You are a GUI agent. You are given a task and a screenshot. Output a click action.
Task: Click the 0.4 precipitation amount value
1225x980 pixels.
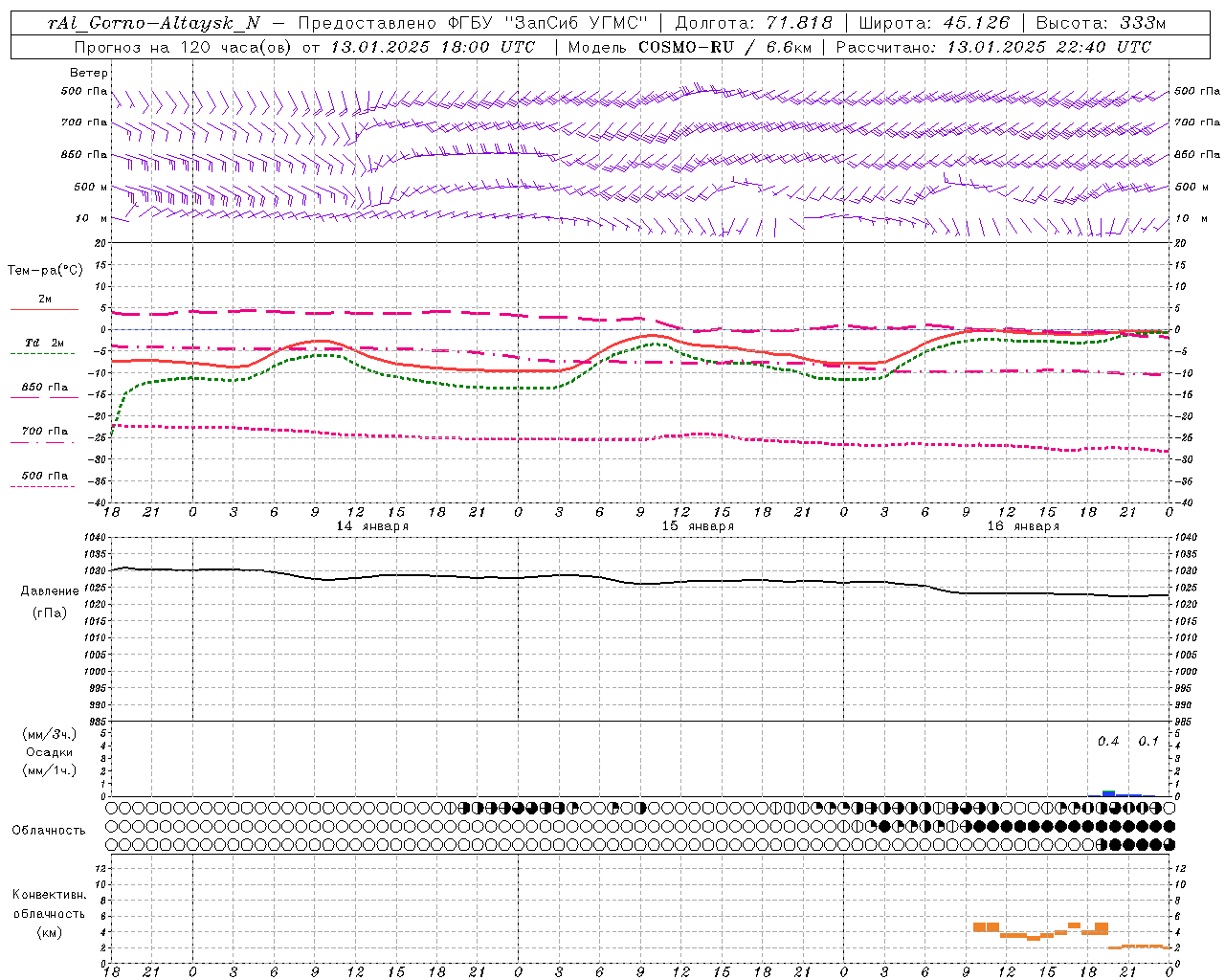pos(1108,741)
